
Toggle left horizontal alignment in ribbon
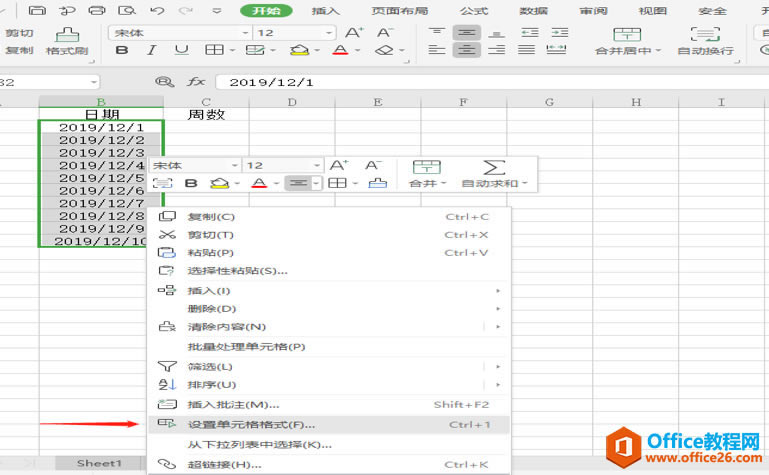click(x=436, y=50)
